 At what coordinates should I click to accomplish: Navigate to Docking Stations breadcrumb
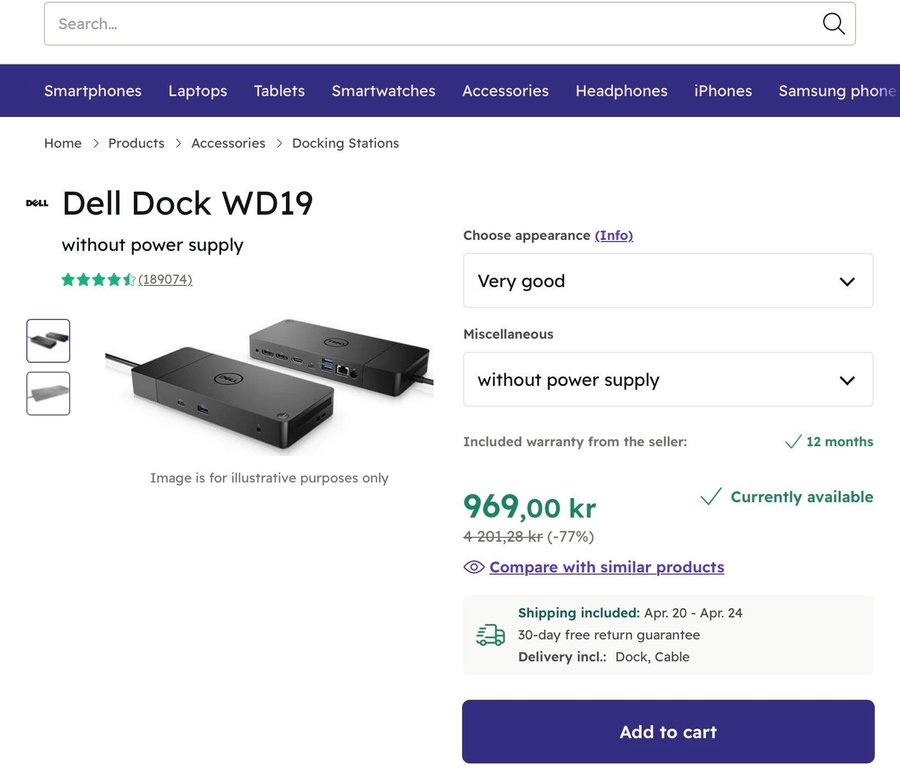pos(345,143)
